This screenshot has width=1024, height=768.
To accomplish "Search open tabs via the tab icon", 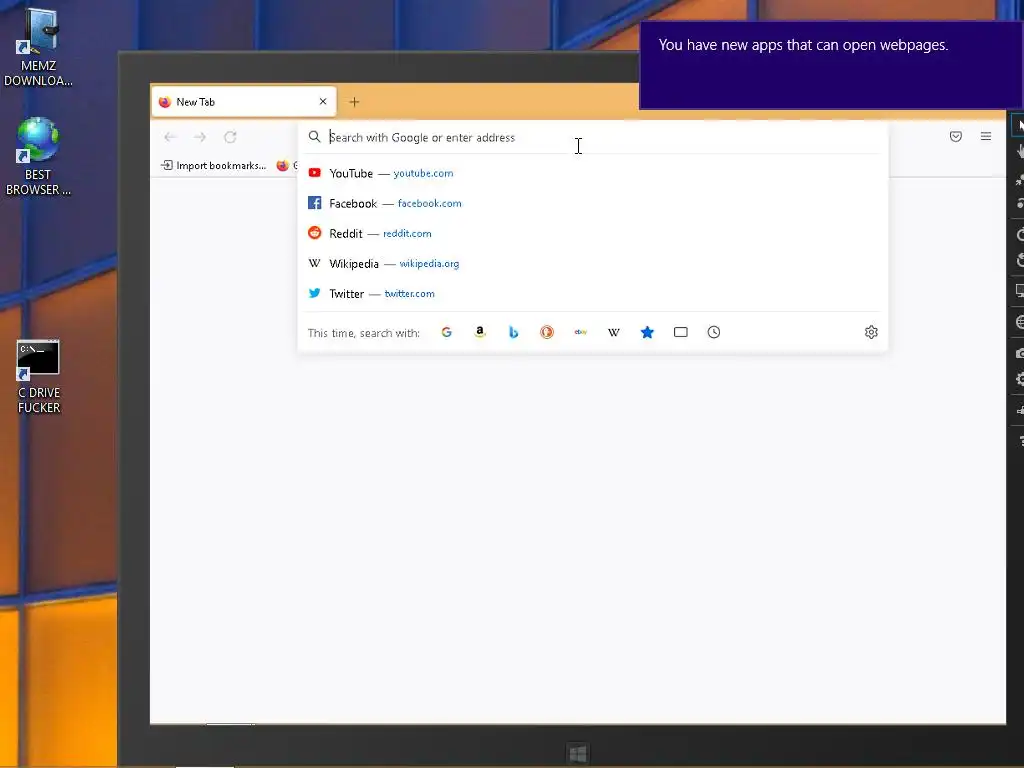I will point(680,332).
